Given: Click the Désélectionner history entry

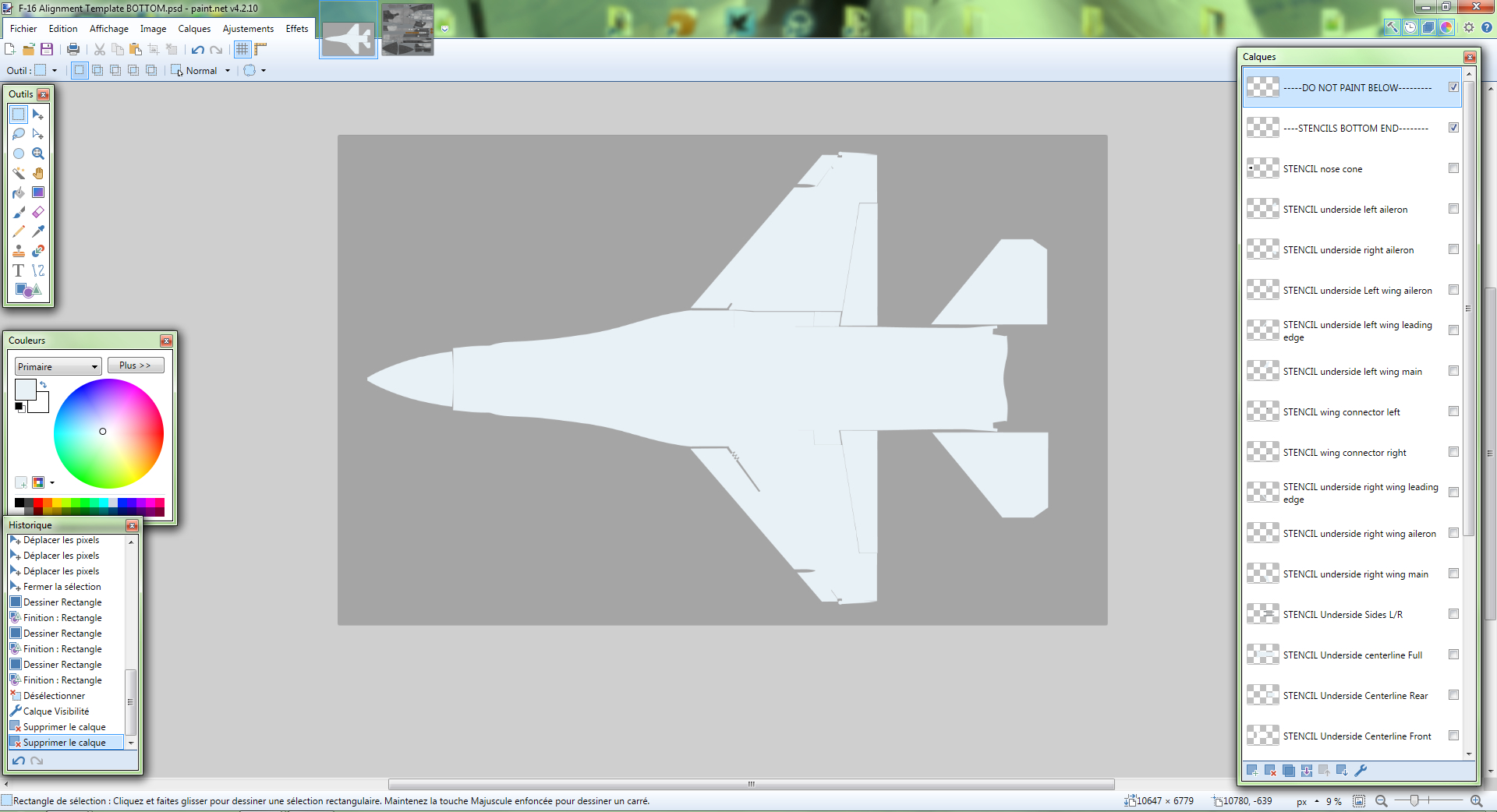Looking at the screenshot, I should click(54, 696).
